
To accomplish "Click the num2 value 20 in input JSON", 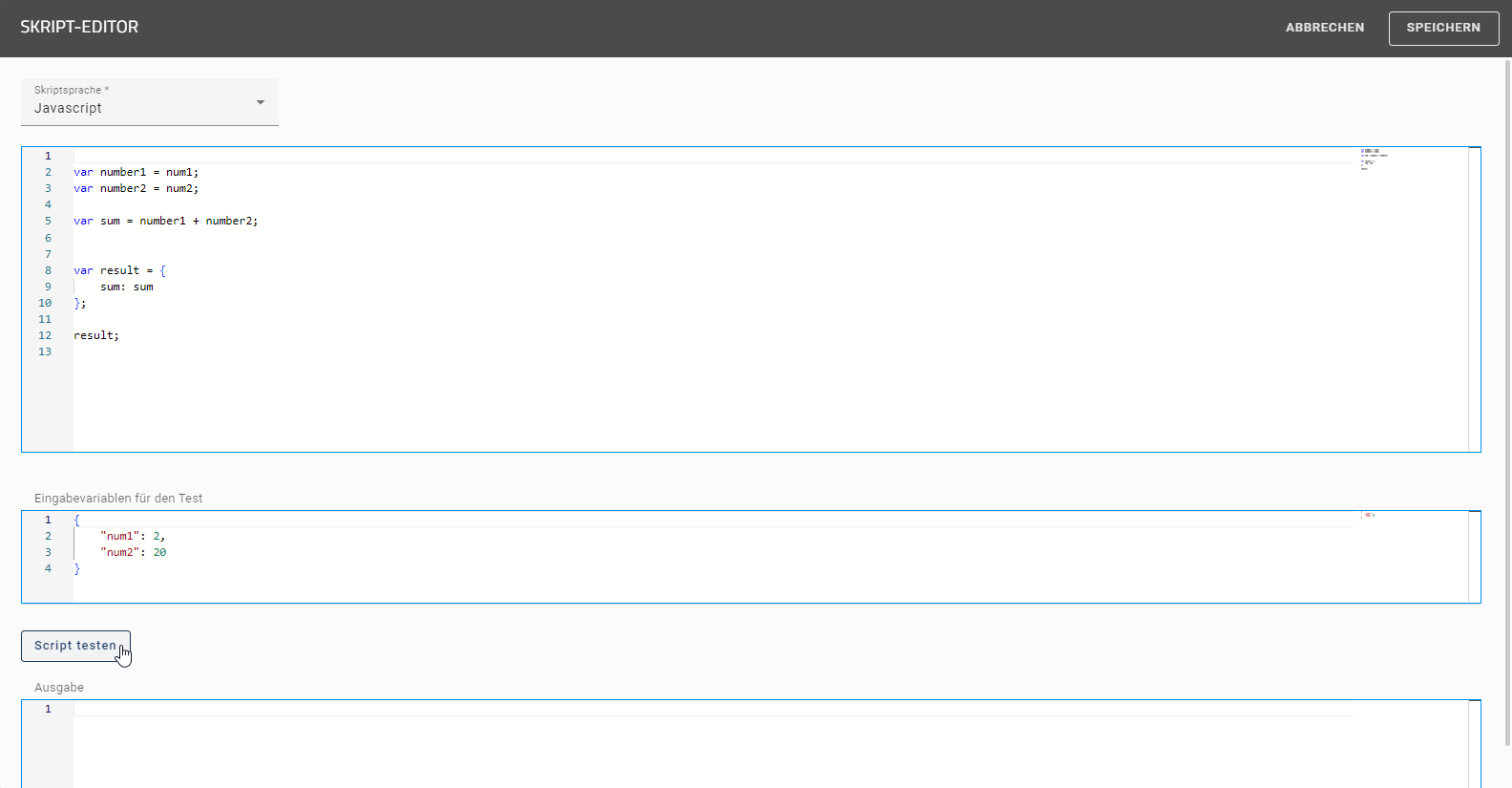I will [159, 552].
